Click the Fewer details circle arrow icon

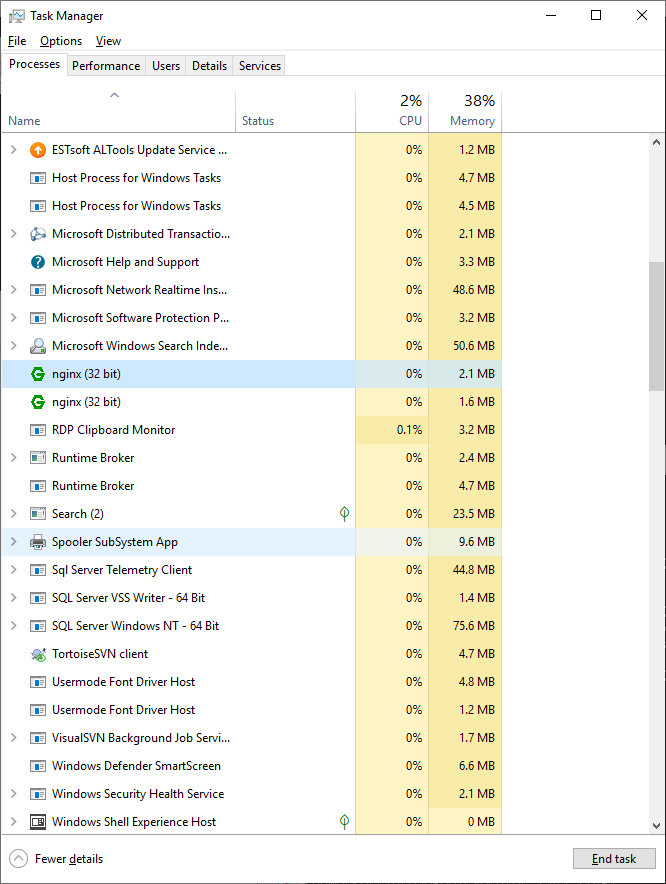[18, 859]
